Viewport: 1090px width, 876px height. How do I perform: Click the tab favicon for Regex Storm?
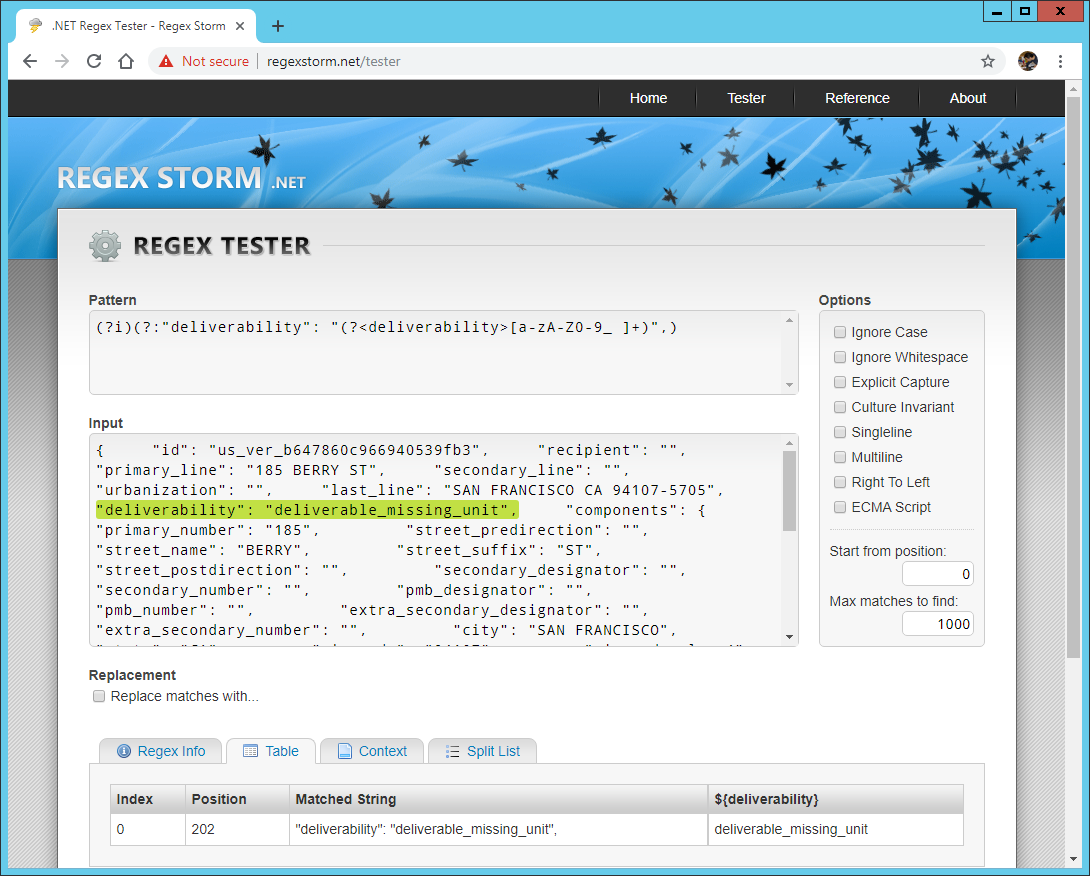(35, 26)
